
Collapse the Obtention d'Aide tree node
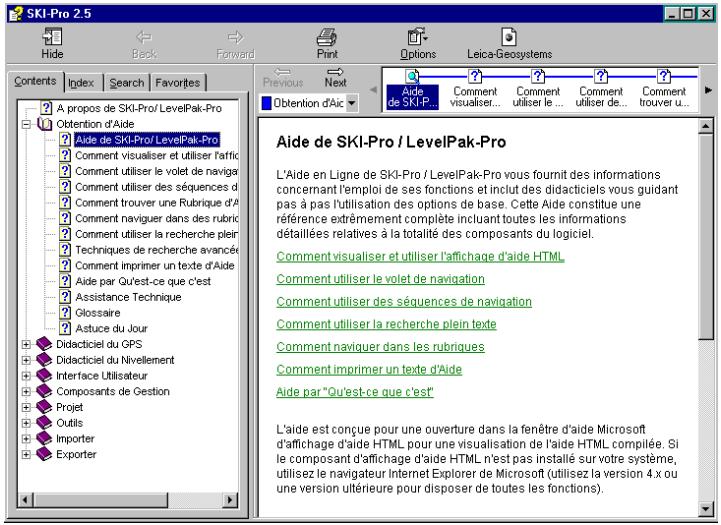(26, 124)
